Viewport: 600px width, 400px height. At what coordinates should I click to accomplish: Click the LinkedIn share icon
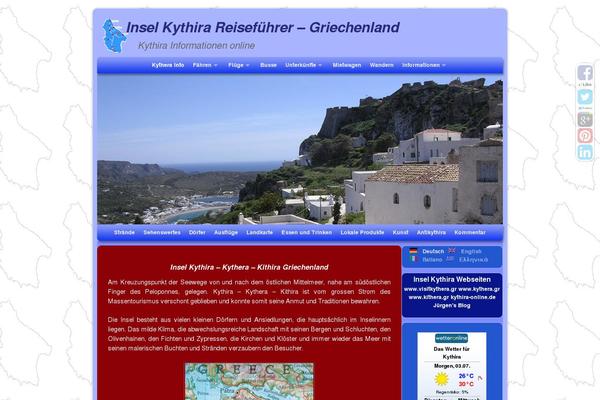click(585, 152)
